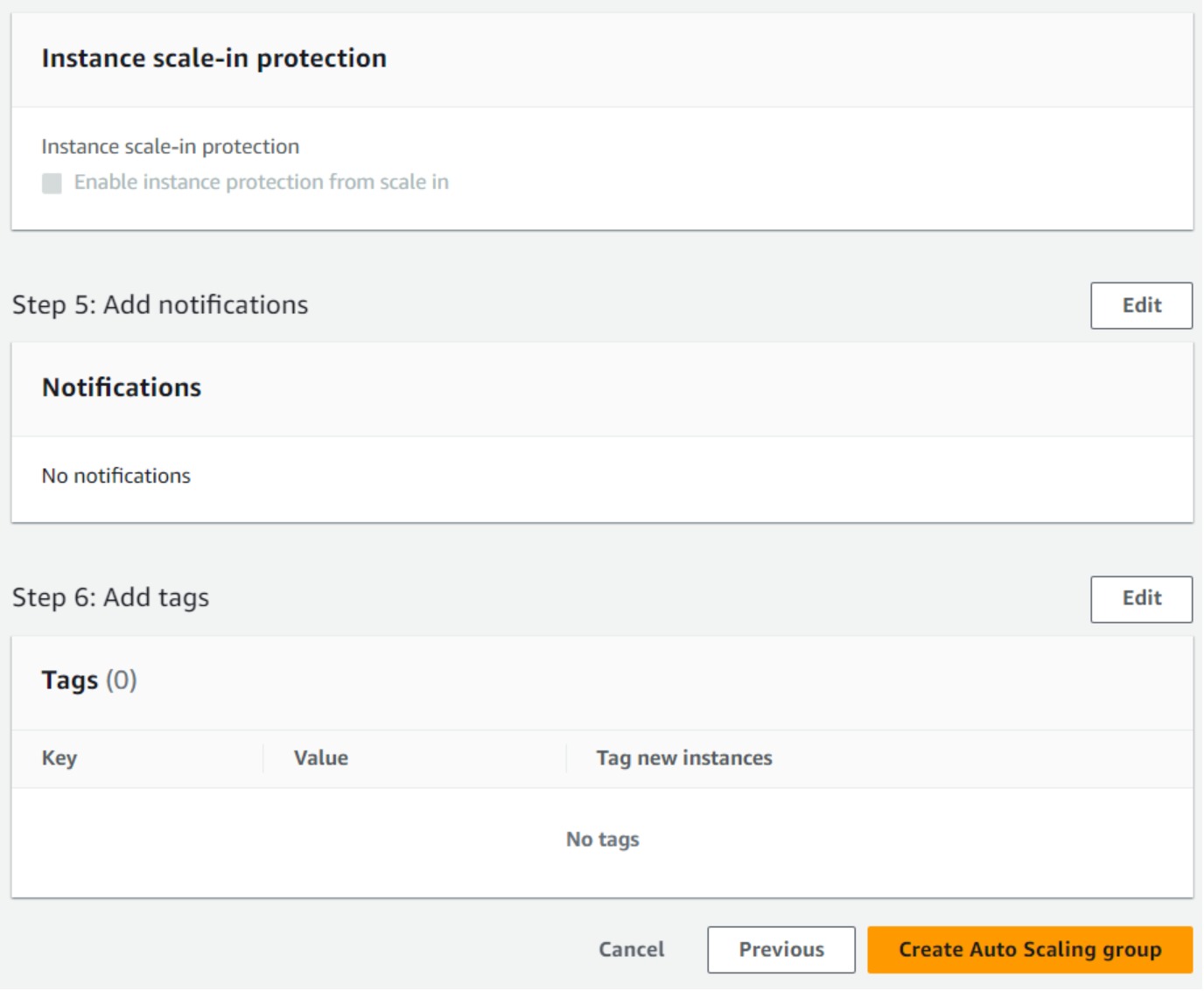Click the 'No tags' empty table message
Screen dimensions: 1204x991
point(602,840)
